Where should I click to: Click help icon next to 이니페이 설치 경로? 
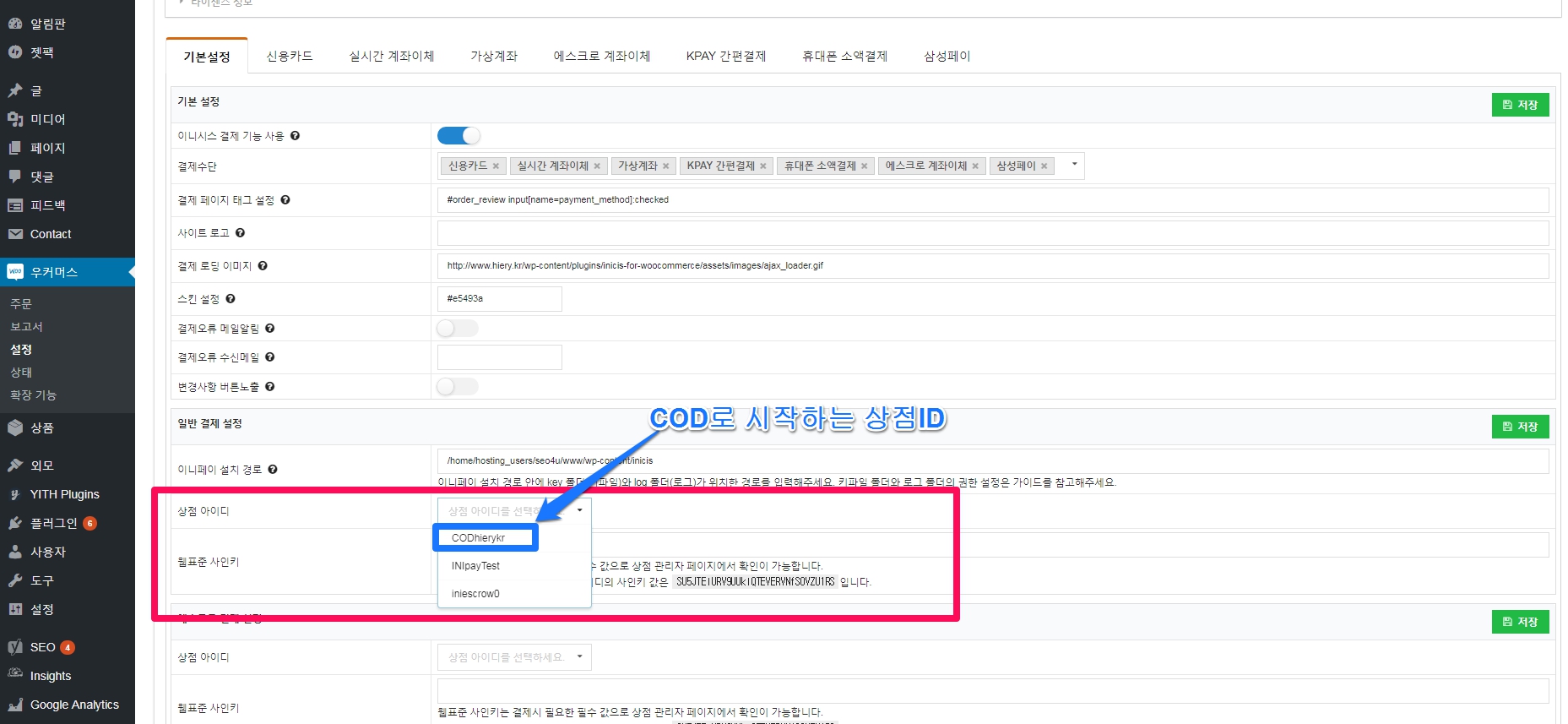(x=273, y=469)
